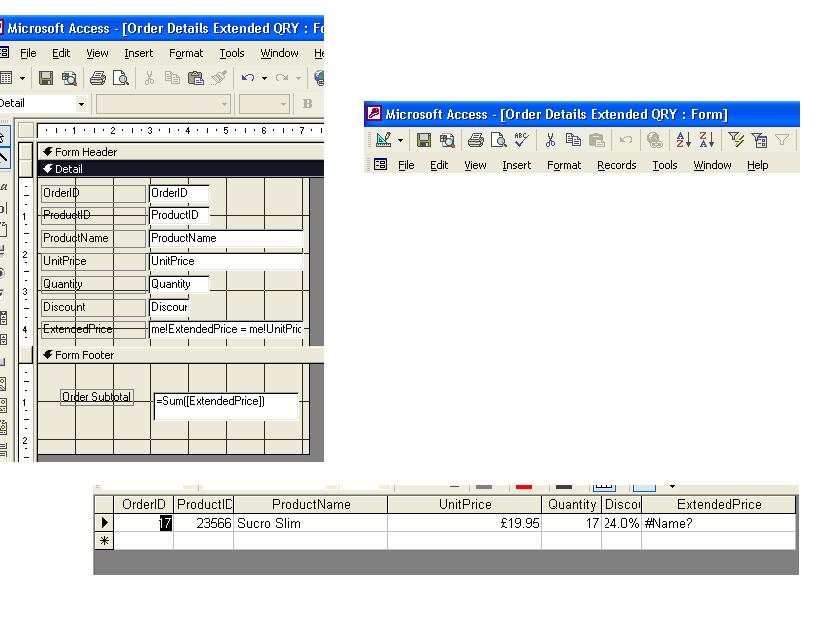Run the ABC spelling check
821x642 pixels.
[x=522, y=139]
